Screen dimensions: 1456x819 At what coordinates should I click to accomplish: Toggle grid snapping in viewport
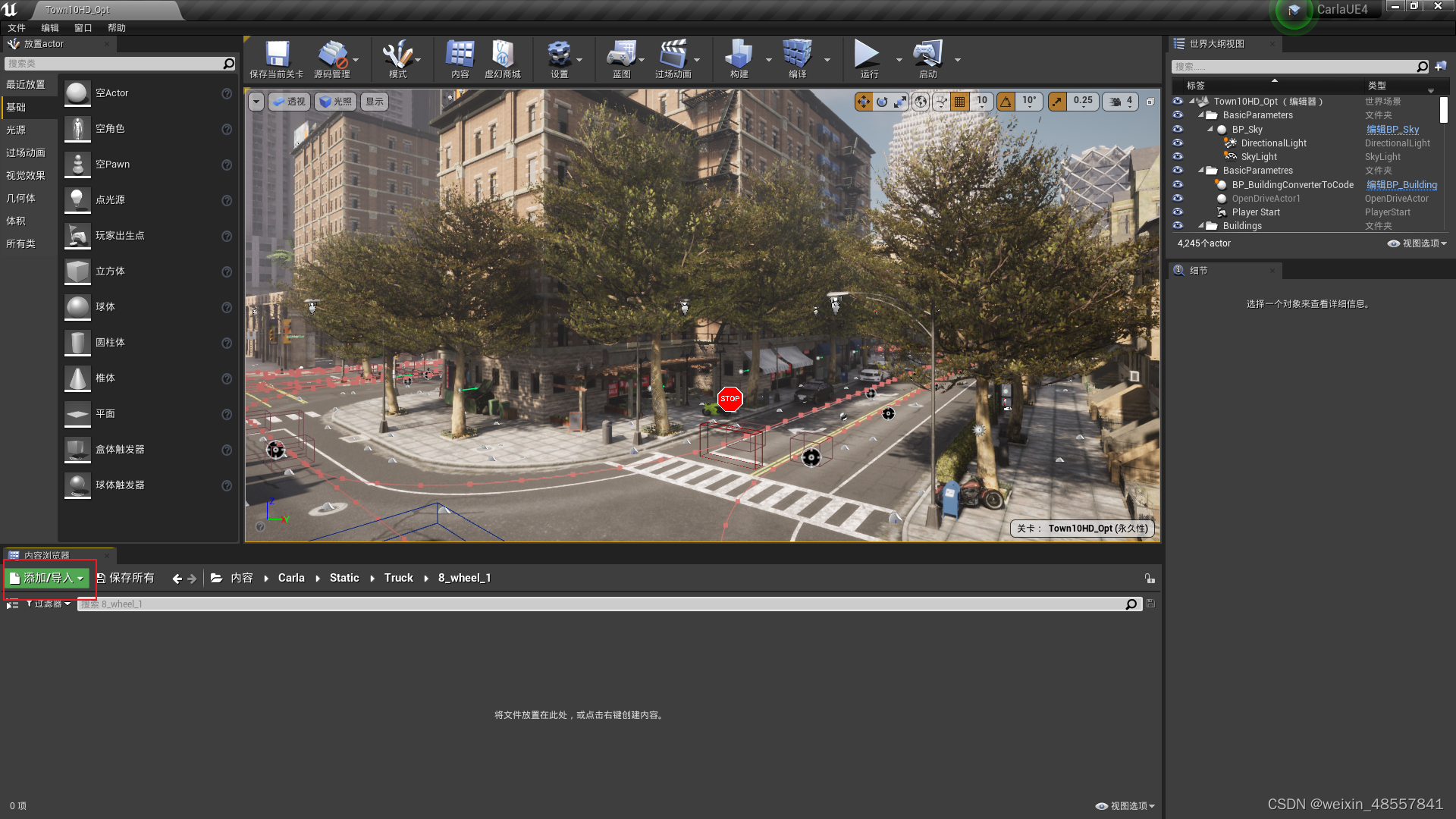coord(960,102)
